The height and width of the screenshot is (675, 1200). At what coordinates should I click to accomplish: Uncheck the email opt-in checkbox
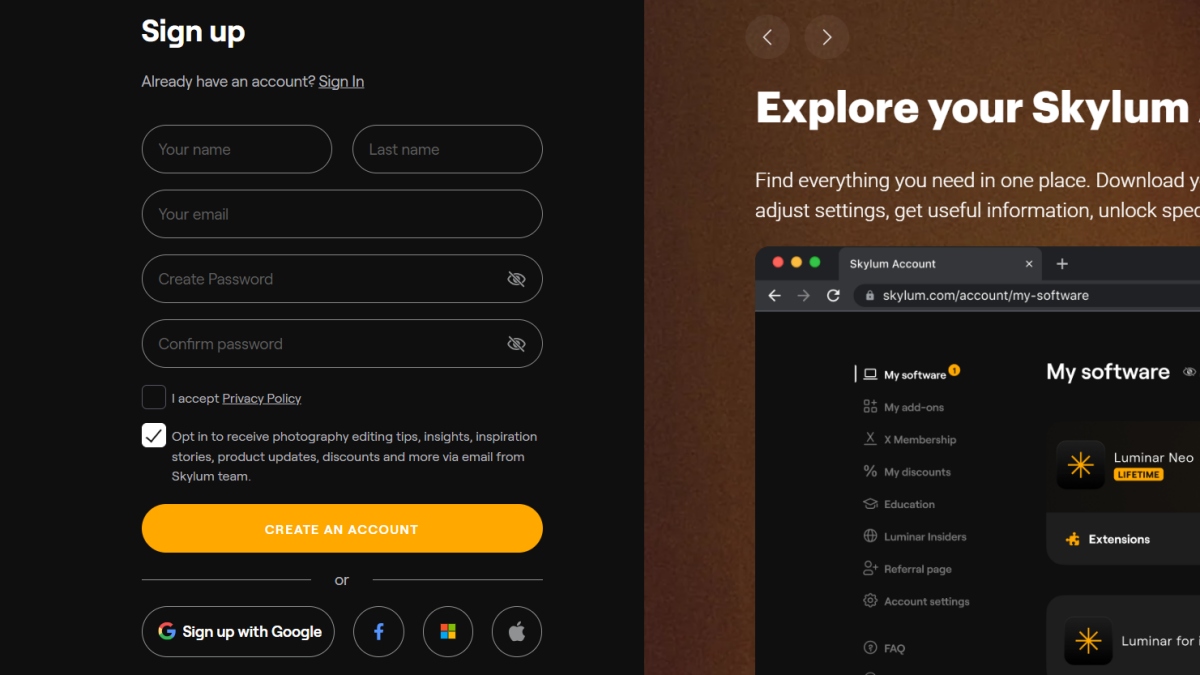pyautogui.click(x=154, y=435)
